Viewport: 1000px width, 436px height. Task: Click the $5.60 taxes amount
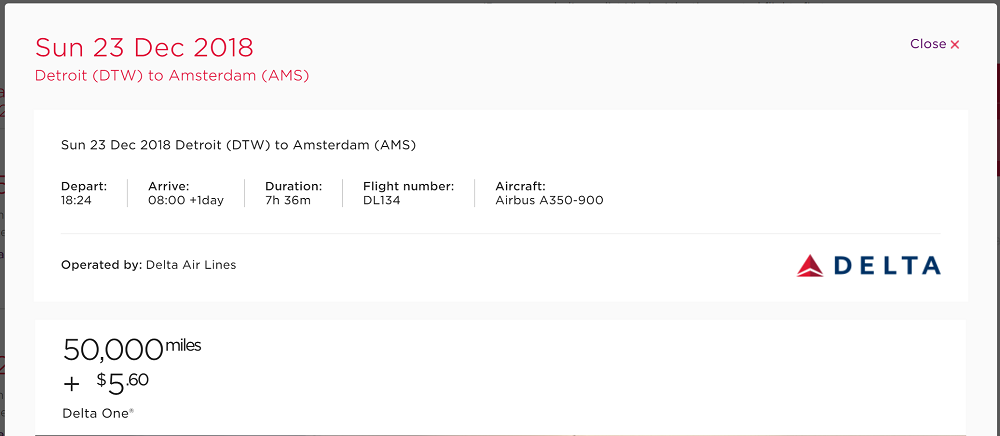point(122,381)
